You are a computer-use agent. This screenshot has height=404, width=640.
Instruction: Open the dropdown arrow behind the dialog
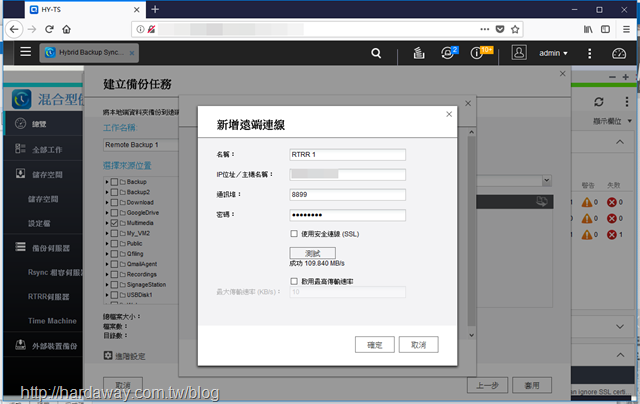[x=547, y=180]
